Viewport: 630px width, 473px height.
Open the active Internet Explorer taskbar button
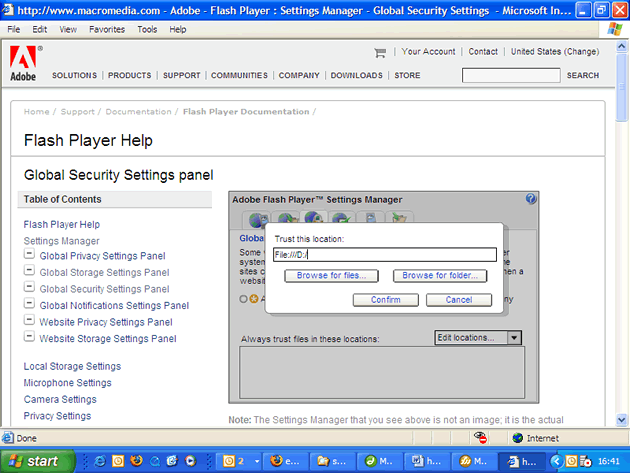(521, 461)
